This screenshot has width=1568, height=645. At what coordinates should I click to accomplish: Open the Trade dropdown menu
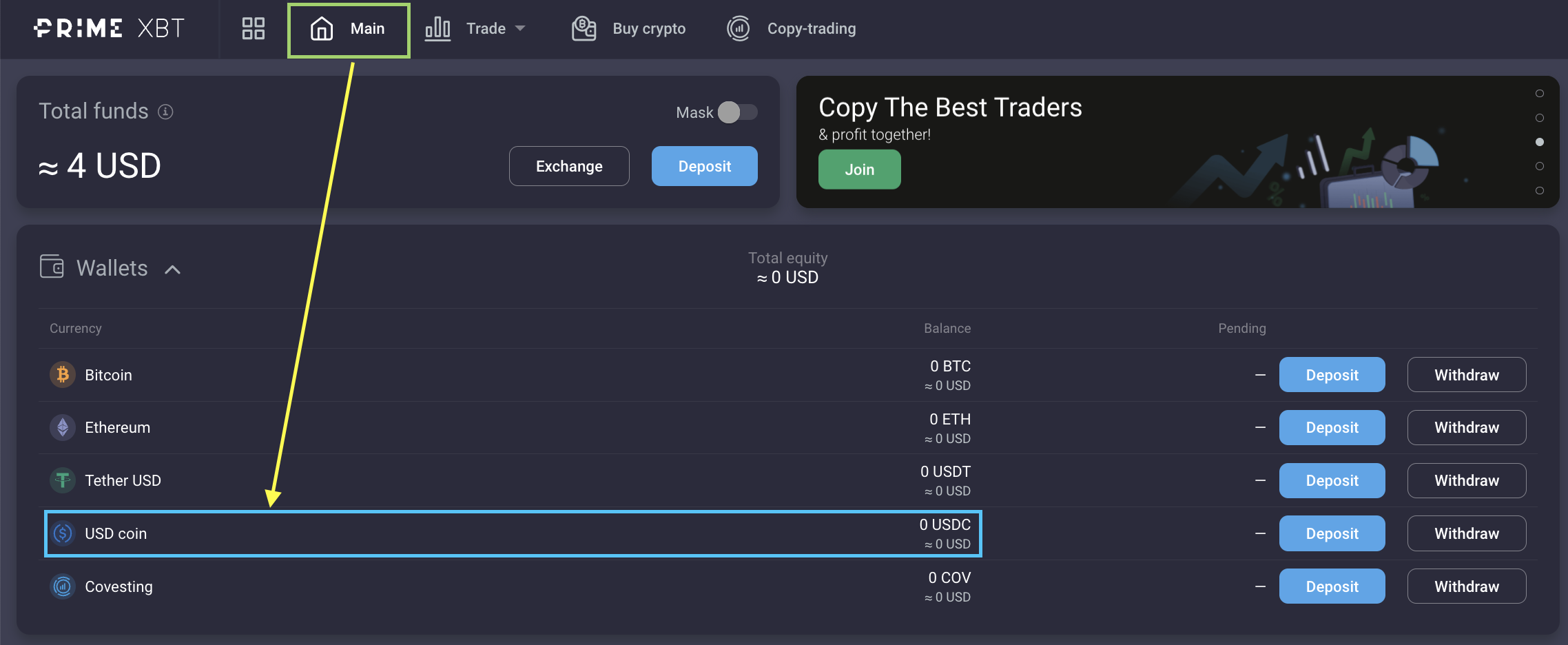475,29
